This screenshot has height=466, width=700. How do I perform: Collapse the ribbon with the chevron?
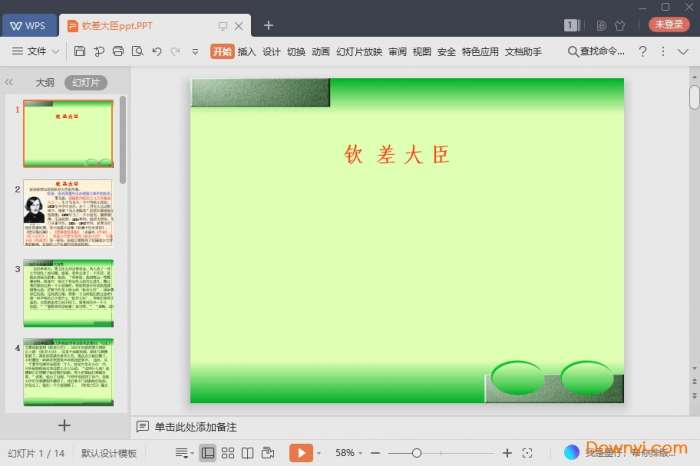[x=683, y=52]
